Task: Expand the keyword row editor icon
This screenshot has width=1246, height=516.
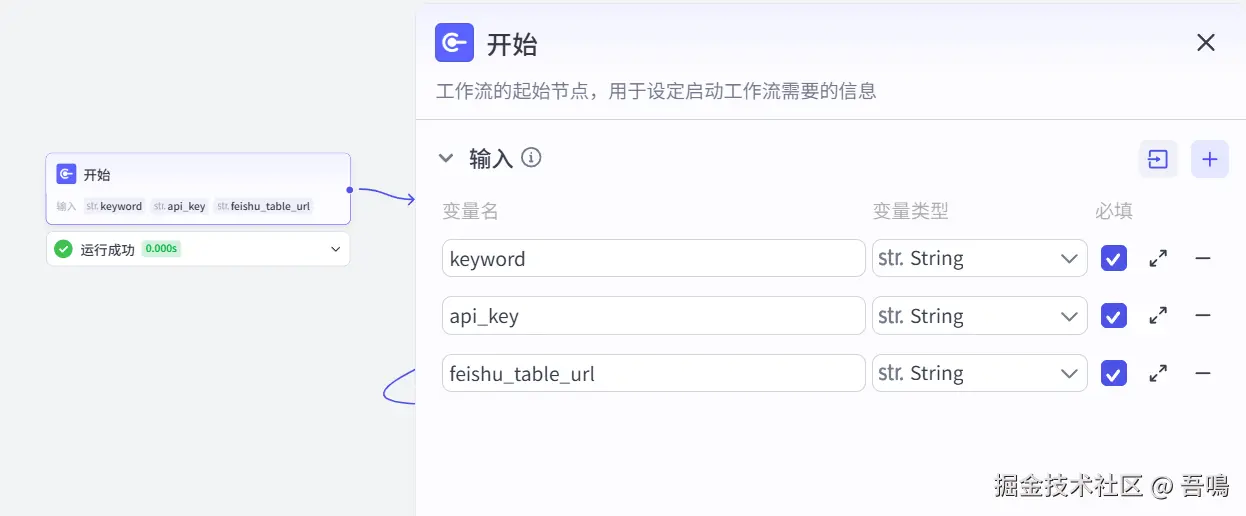Action: pos(1158,258)
